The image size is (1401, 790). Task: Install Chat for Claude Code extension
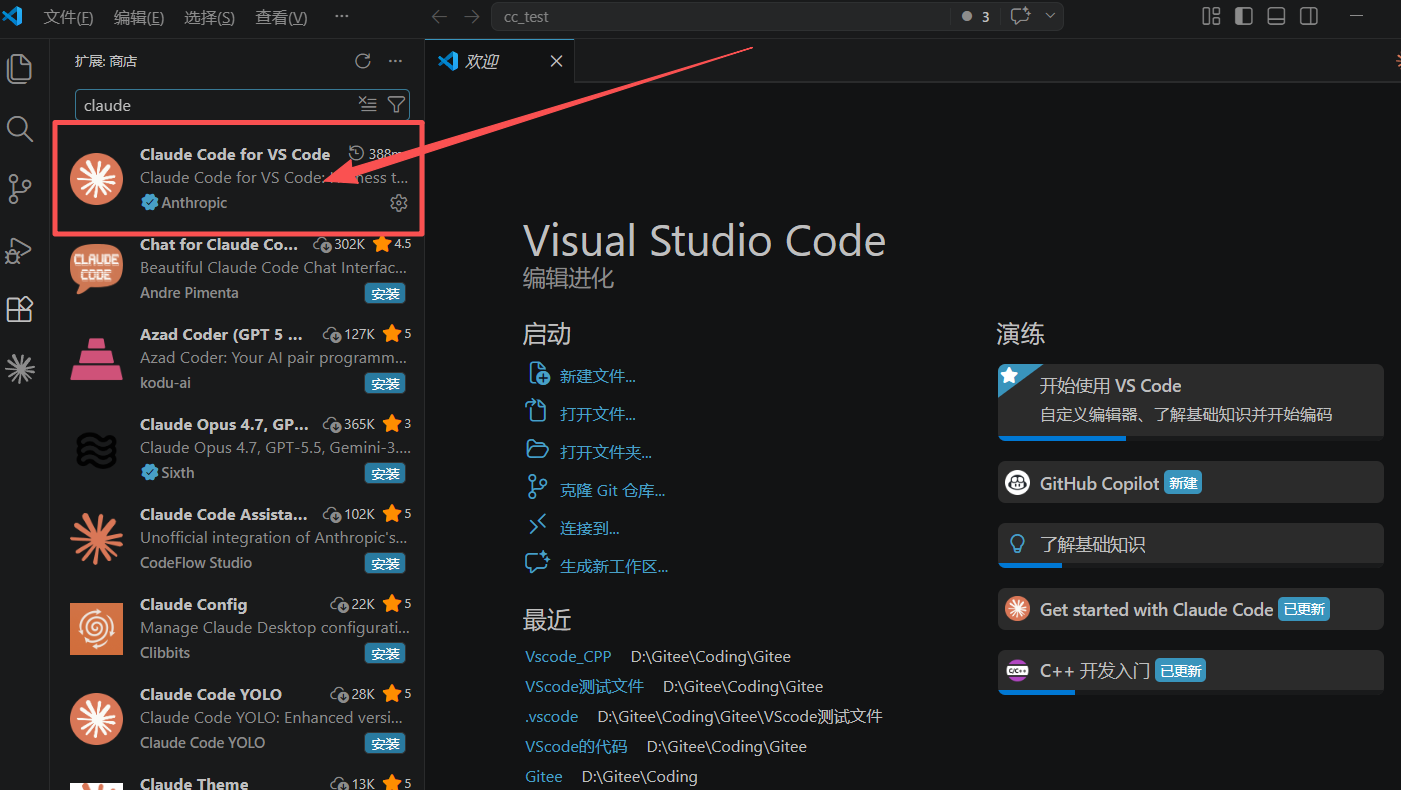click(x=385, y=293)
